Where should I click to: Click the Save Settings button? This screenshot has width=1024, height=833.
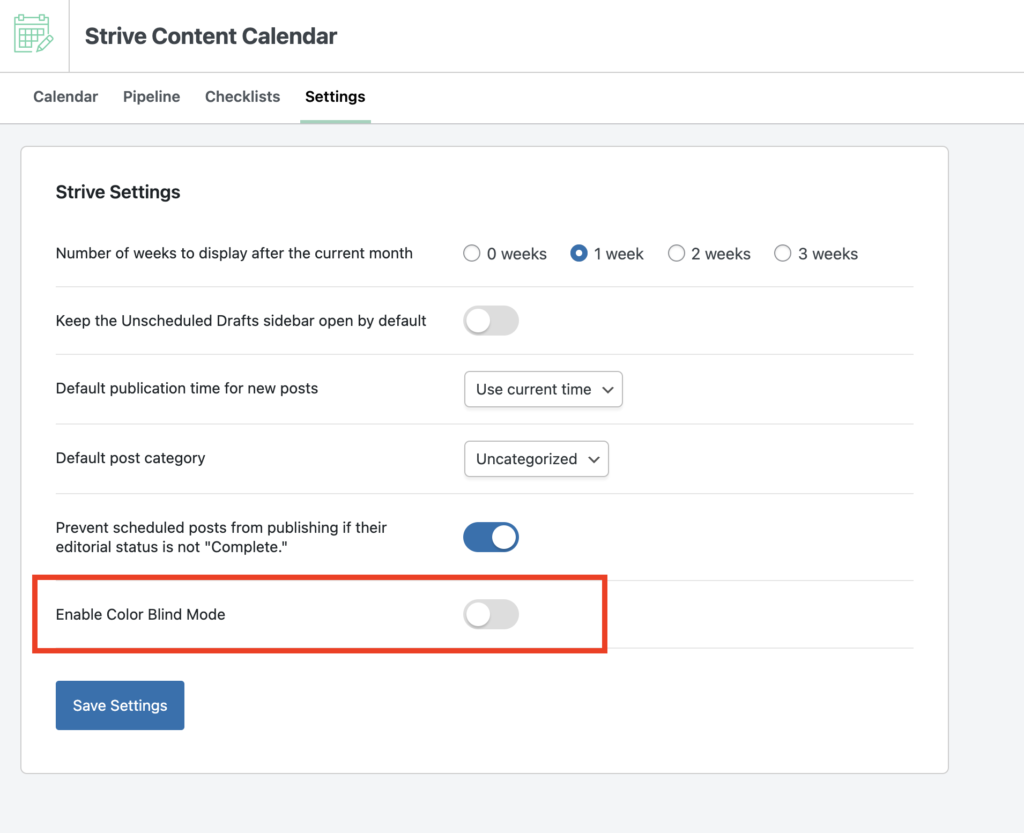coord(120,706)
